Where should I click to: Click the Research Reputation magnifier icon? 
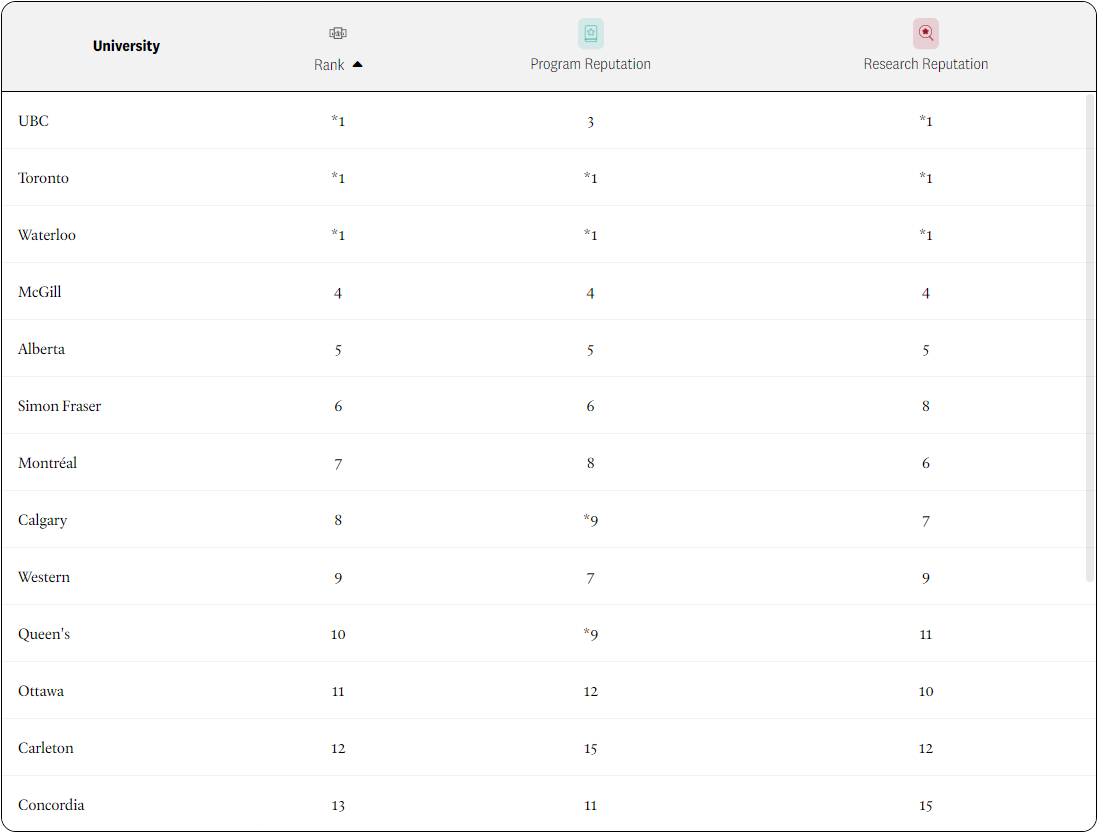click(x=926, y=34)
